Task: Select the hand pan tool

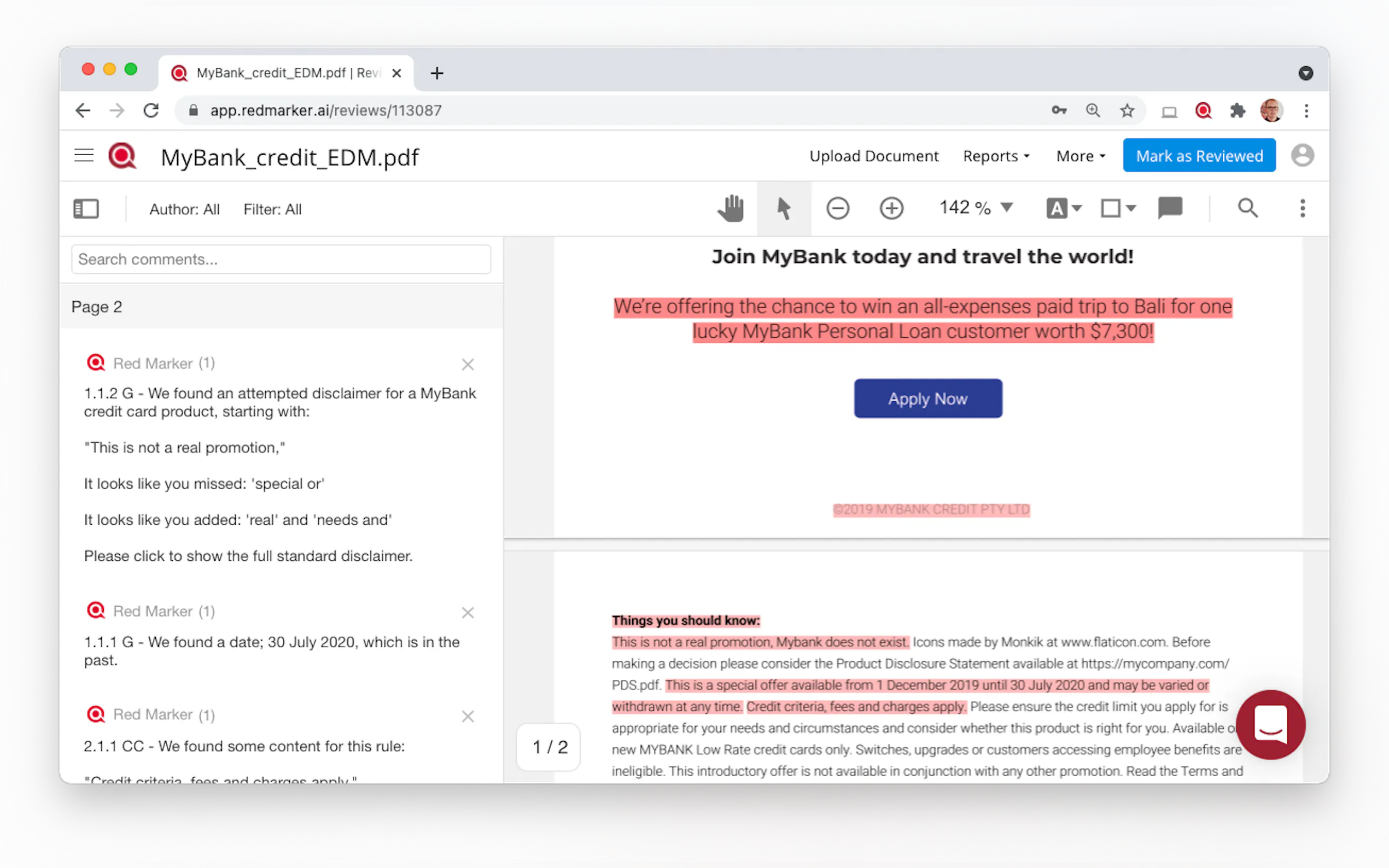Action: tap(731, 208)
